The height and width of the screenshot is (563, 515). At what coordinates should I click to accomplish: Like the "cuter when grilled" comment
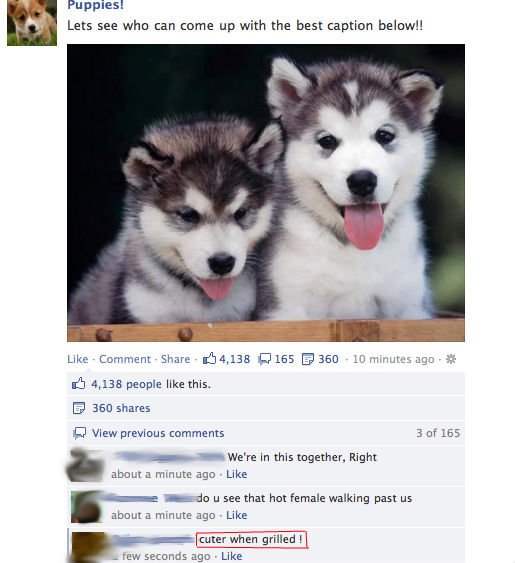231,556
